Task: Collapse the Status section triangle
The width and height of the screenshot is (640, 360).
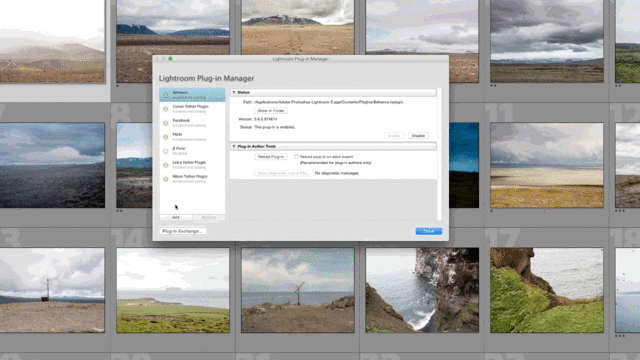Action: click(234, 93)
